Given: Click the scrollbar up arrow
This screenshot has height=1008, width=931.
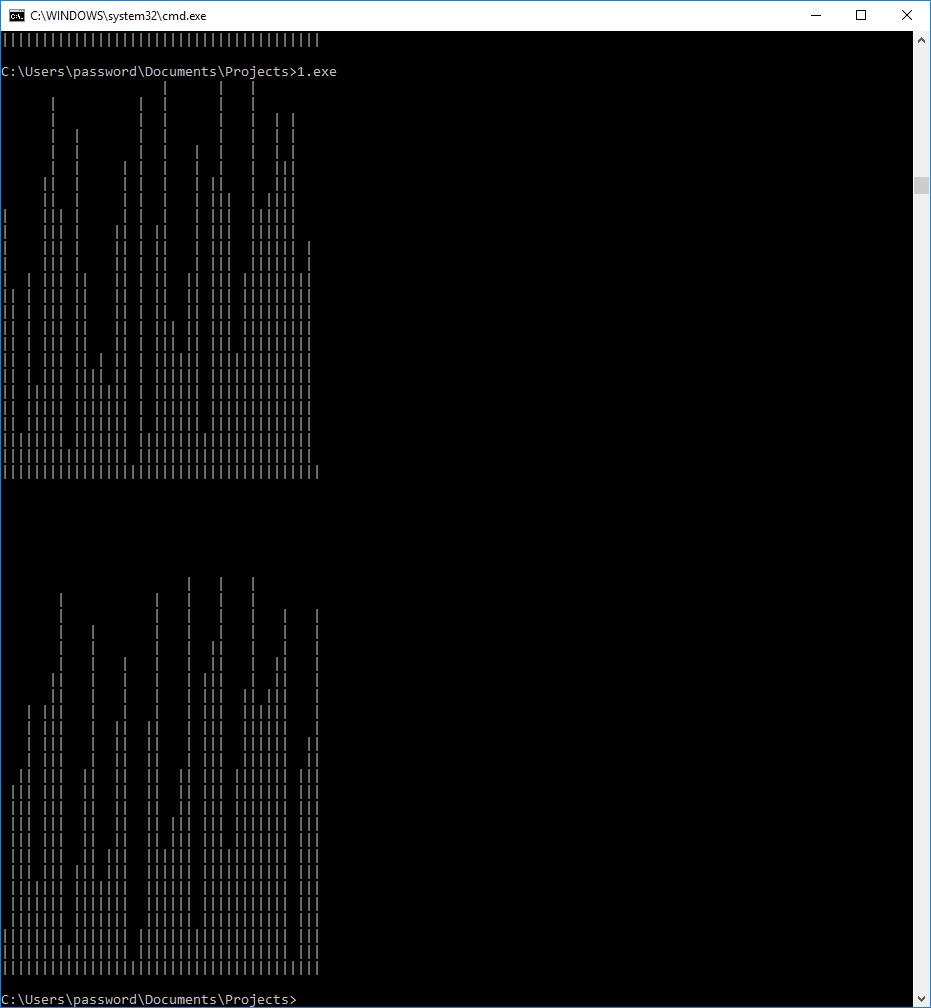Looking at the screenshot, I should 921,40.
